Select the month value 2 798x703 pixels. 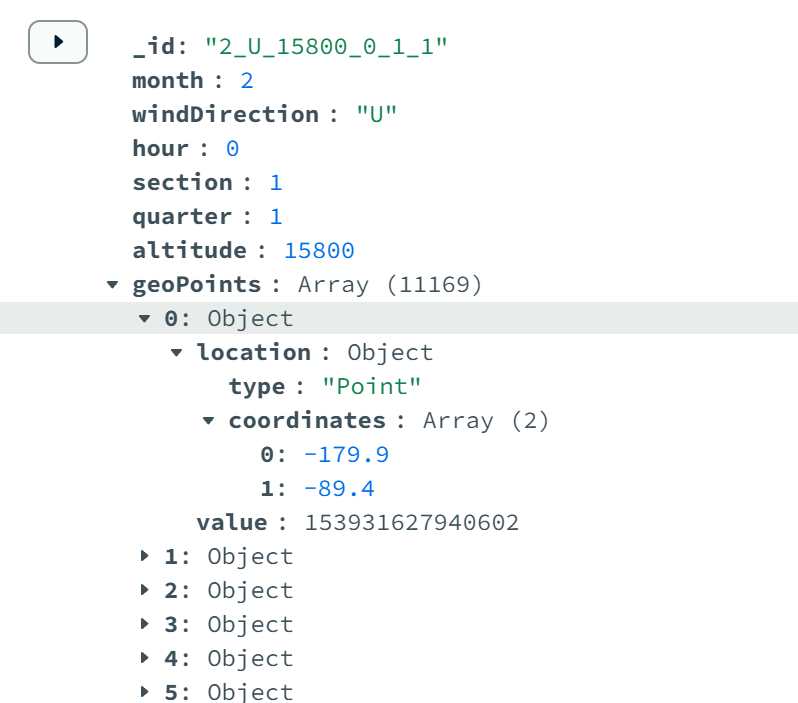click(246, 80)
